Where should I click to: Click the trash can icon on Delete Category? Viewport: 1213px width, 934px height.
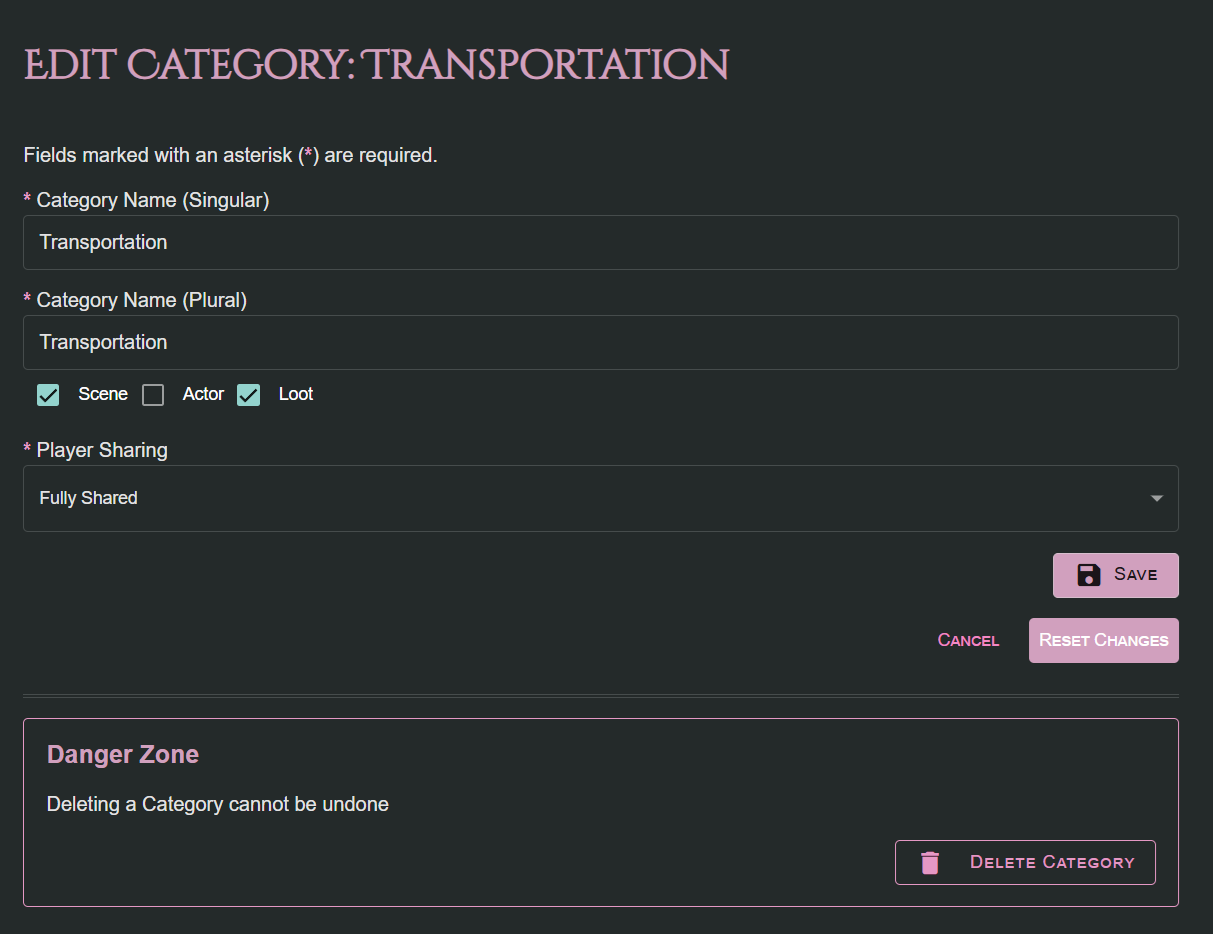[930, 862]
